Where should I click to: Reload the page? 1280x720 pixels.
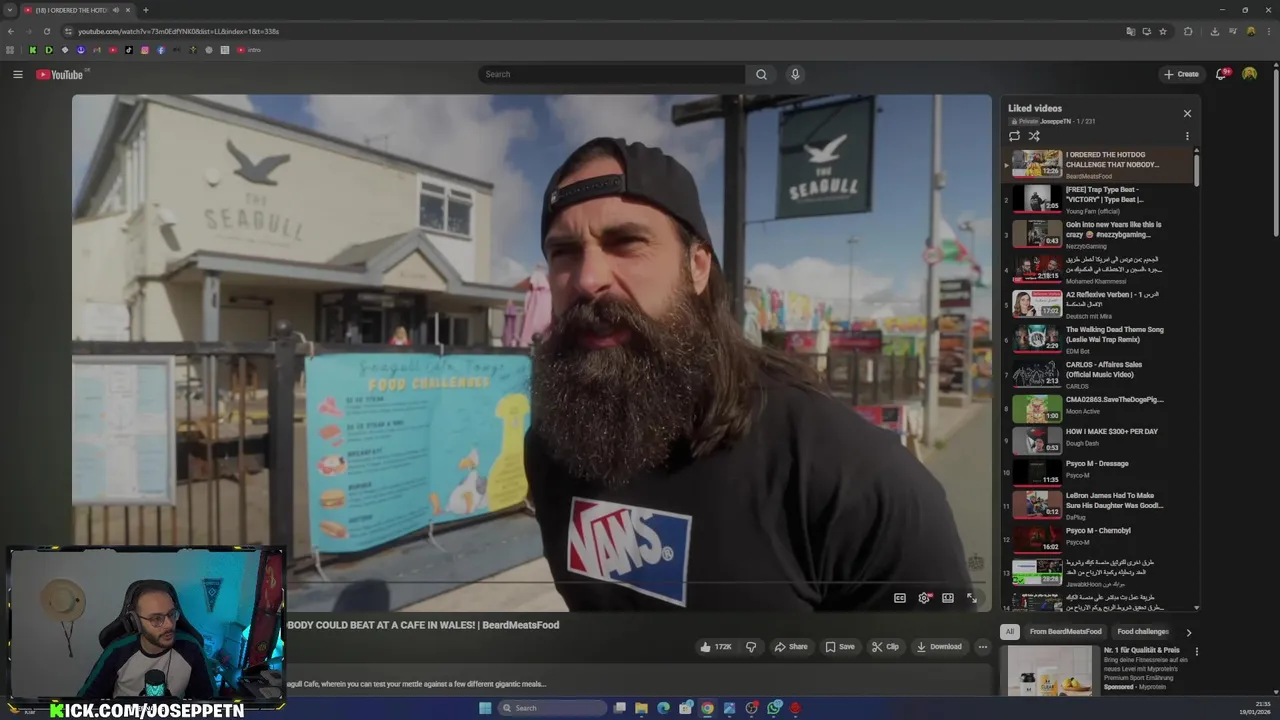(46, 31)
